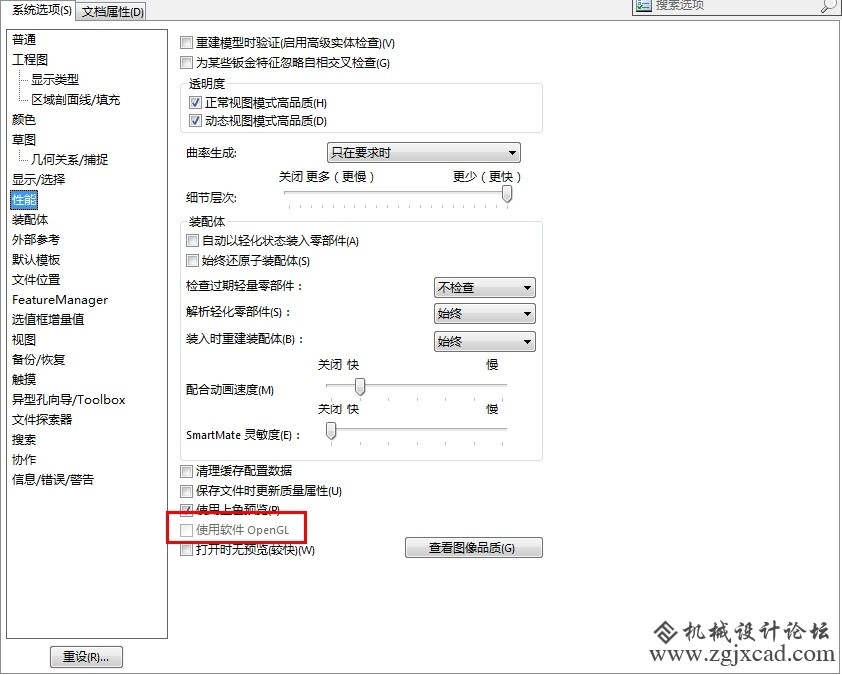Toggle 使用上色预览(P) checkbox
Viewport: 842px width, 675px height.
point(186,509)
